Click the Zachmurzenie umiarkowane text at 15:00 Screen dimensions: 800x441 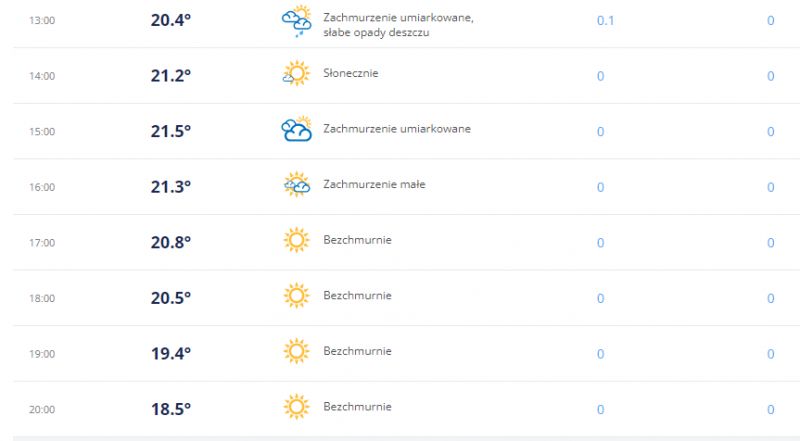coord(396,129)
